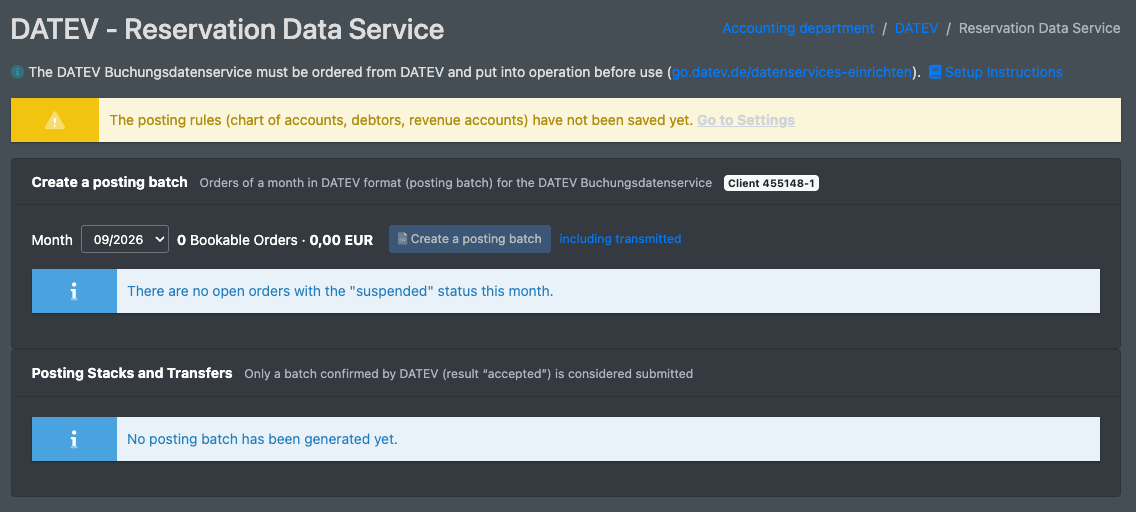Click the book icon beside Setup Instructions
1136x512 pixels.
tap(935, 72)
